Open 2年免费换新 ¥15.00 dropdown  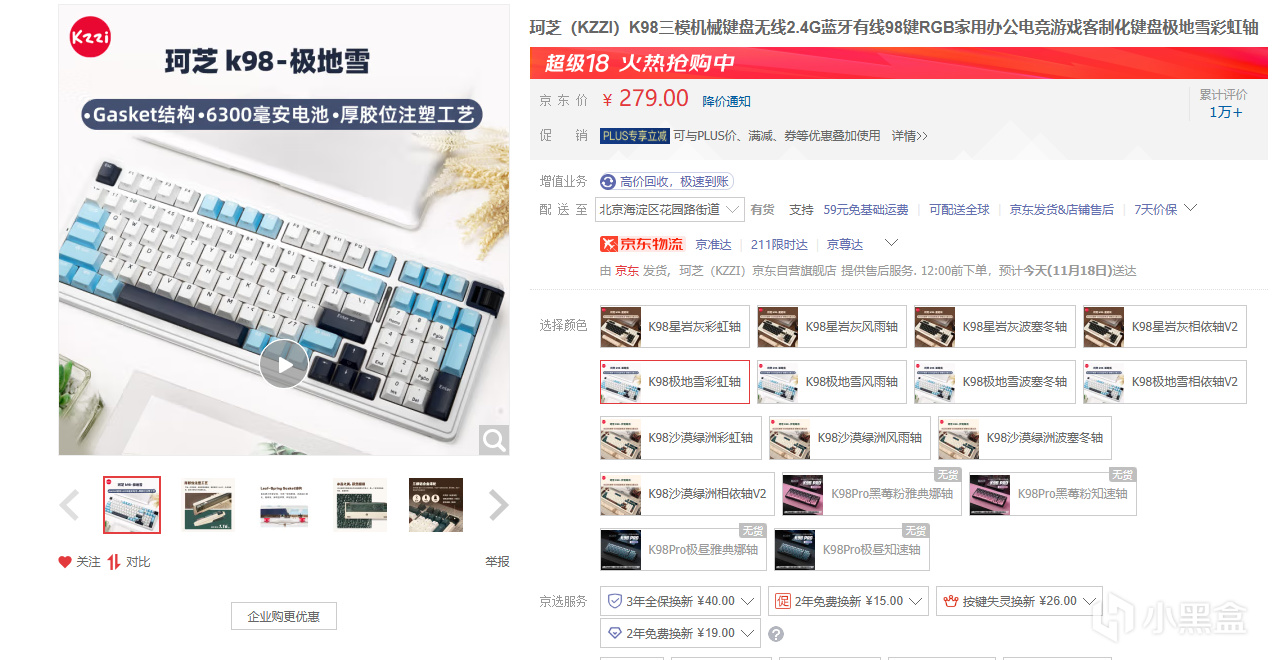point(848,601)
